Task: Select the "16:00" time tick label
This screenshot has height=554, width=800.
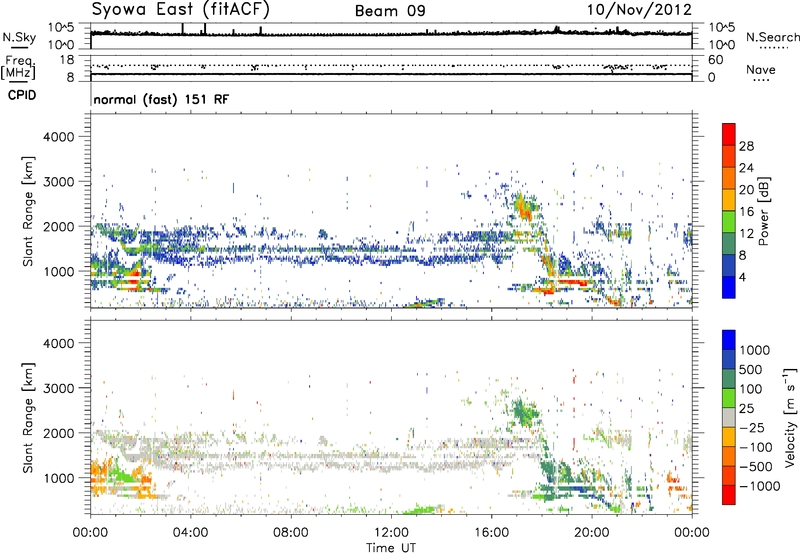Action: 491,533
